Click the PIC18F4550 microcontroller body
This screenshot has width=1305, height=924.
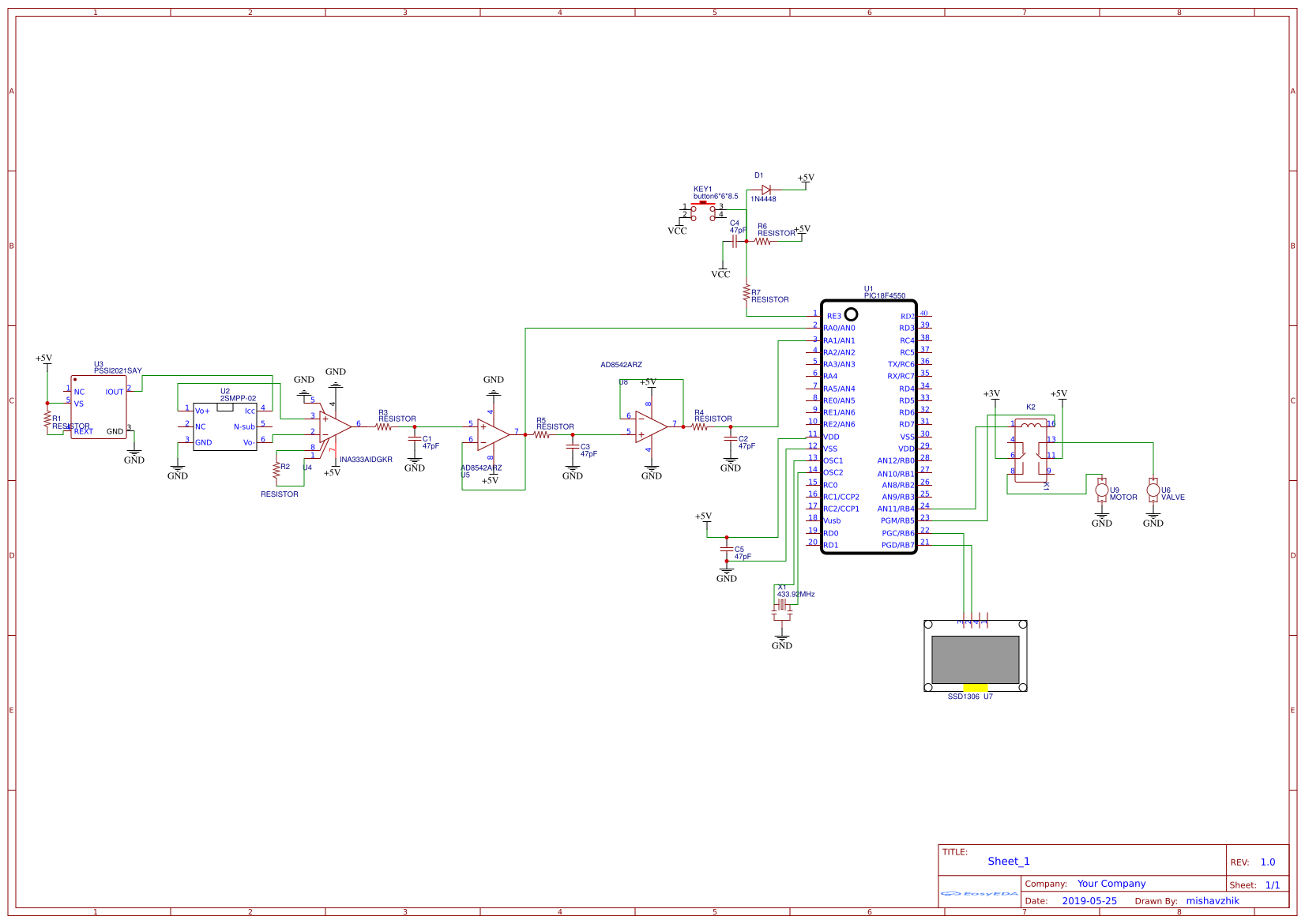click(x=868, y=426)
